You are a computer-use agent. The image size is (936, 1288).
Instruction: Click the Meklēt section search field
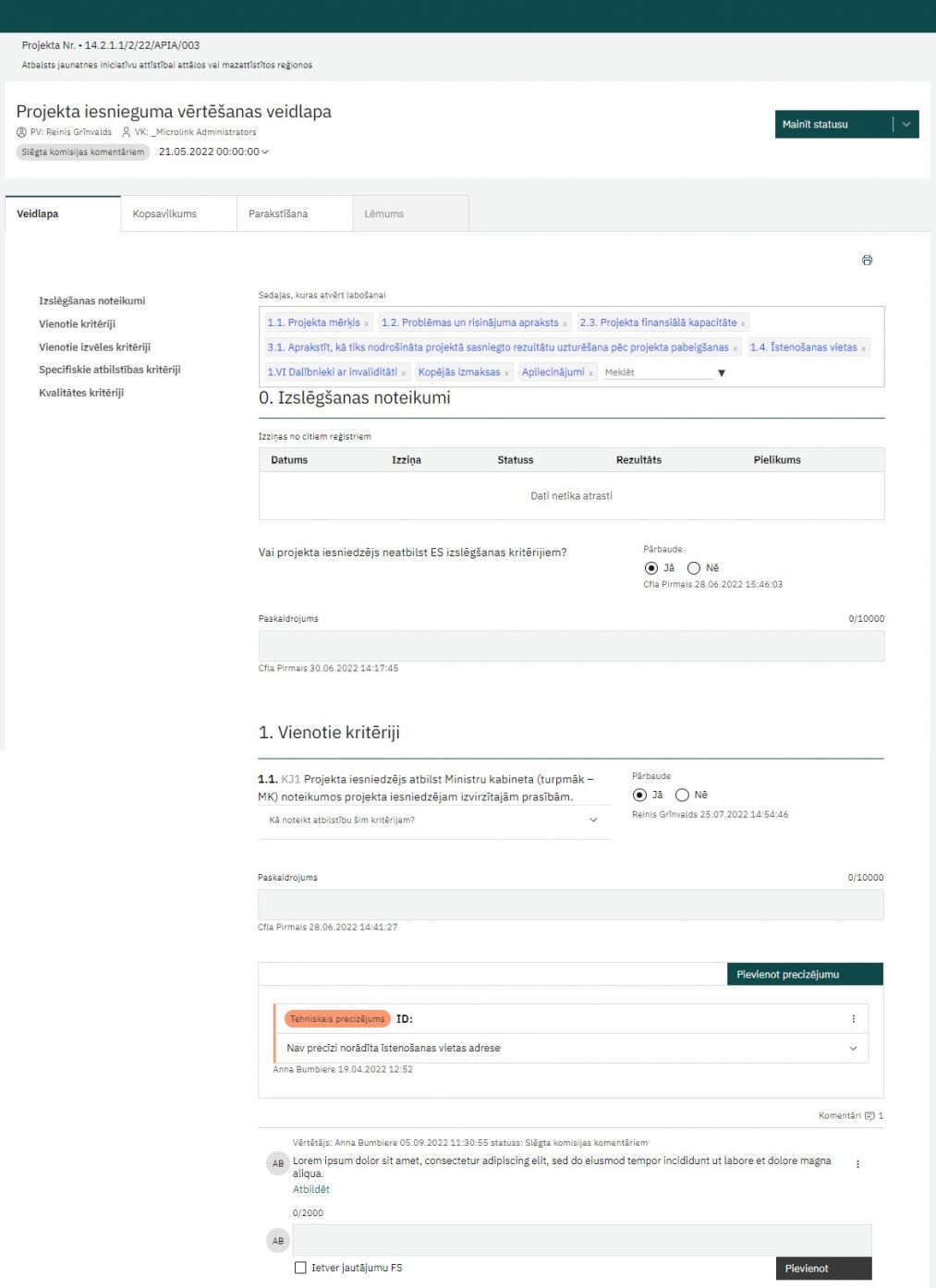657,372
